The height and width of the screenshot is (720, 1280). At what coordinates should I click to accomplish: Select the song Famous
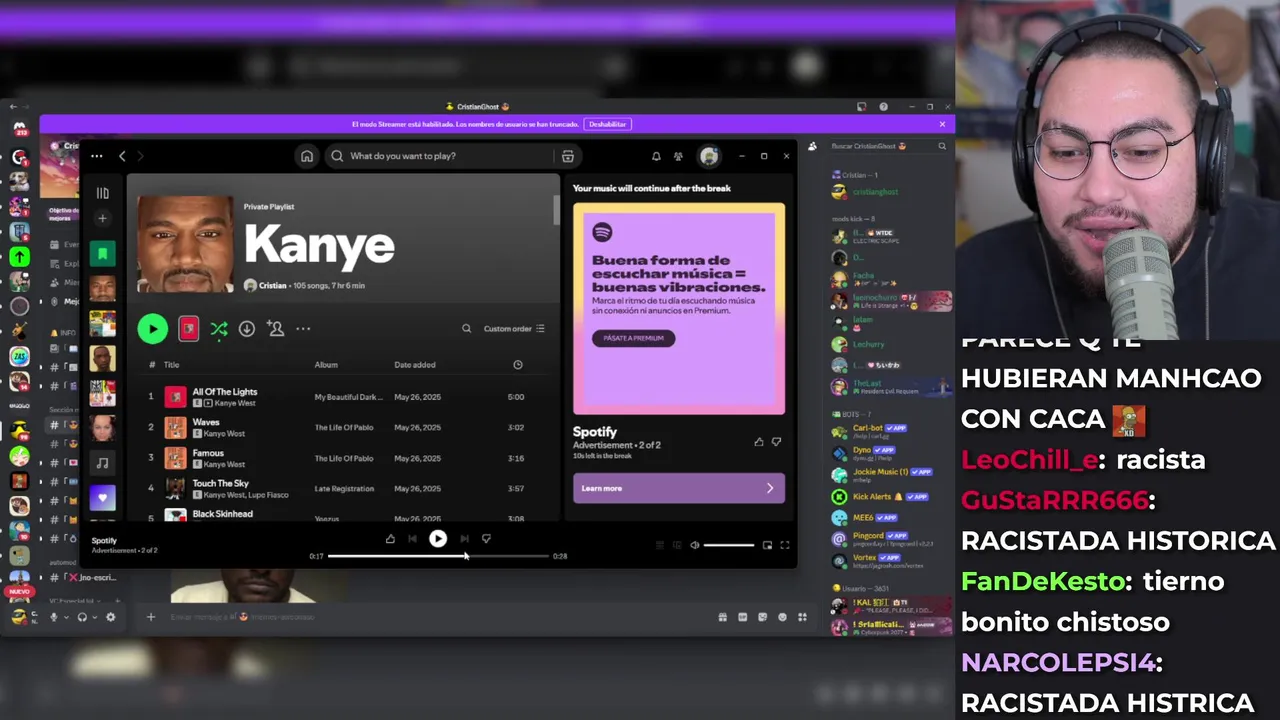click(208, 453)
